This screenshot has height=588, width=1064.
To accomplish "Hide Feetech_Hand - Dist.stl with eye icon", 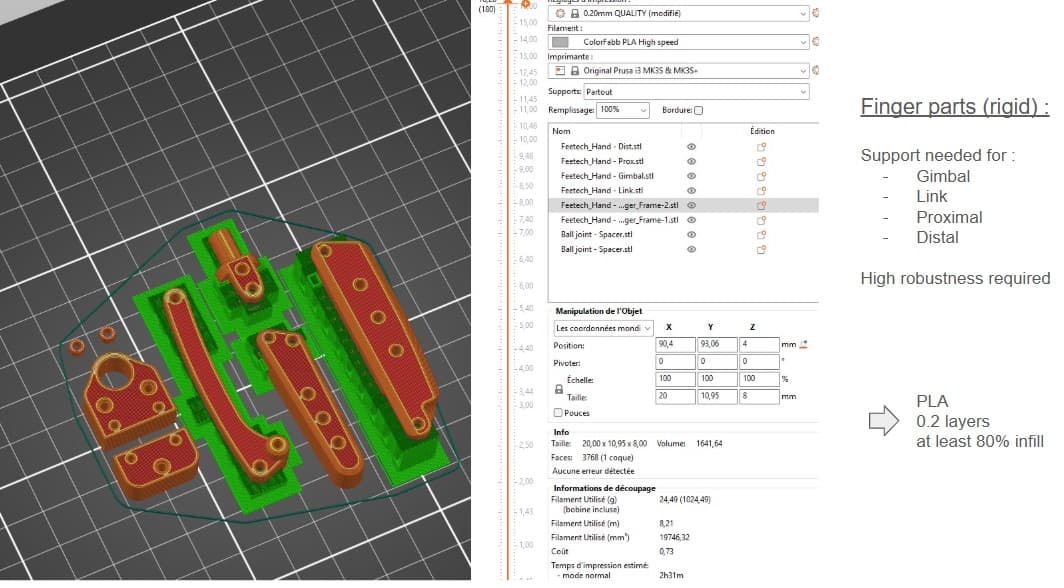I will [691, 146].
